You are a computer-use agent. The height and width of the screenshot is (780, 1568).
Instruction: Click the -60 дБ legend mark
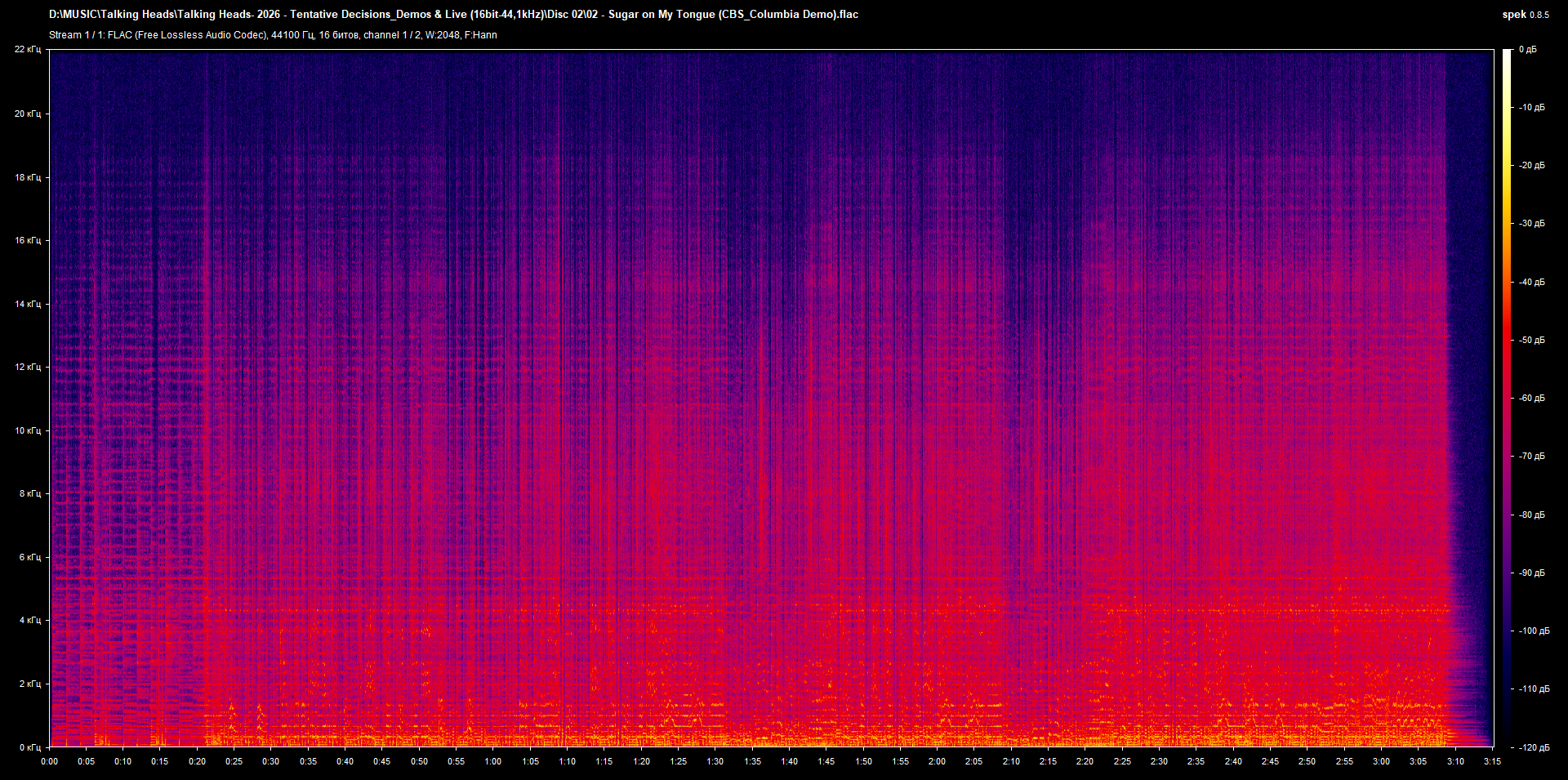(x=1530, y=398)
